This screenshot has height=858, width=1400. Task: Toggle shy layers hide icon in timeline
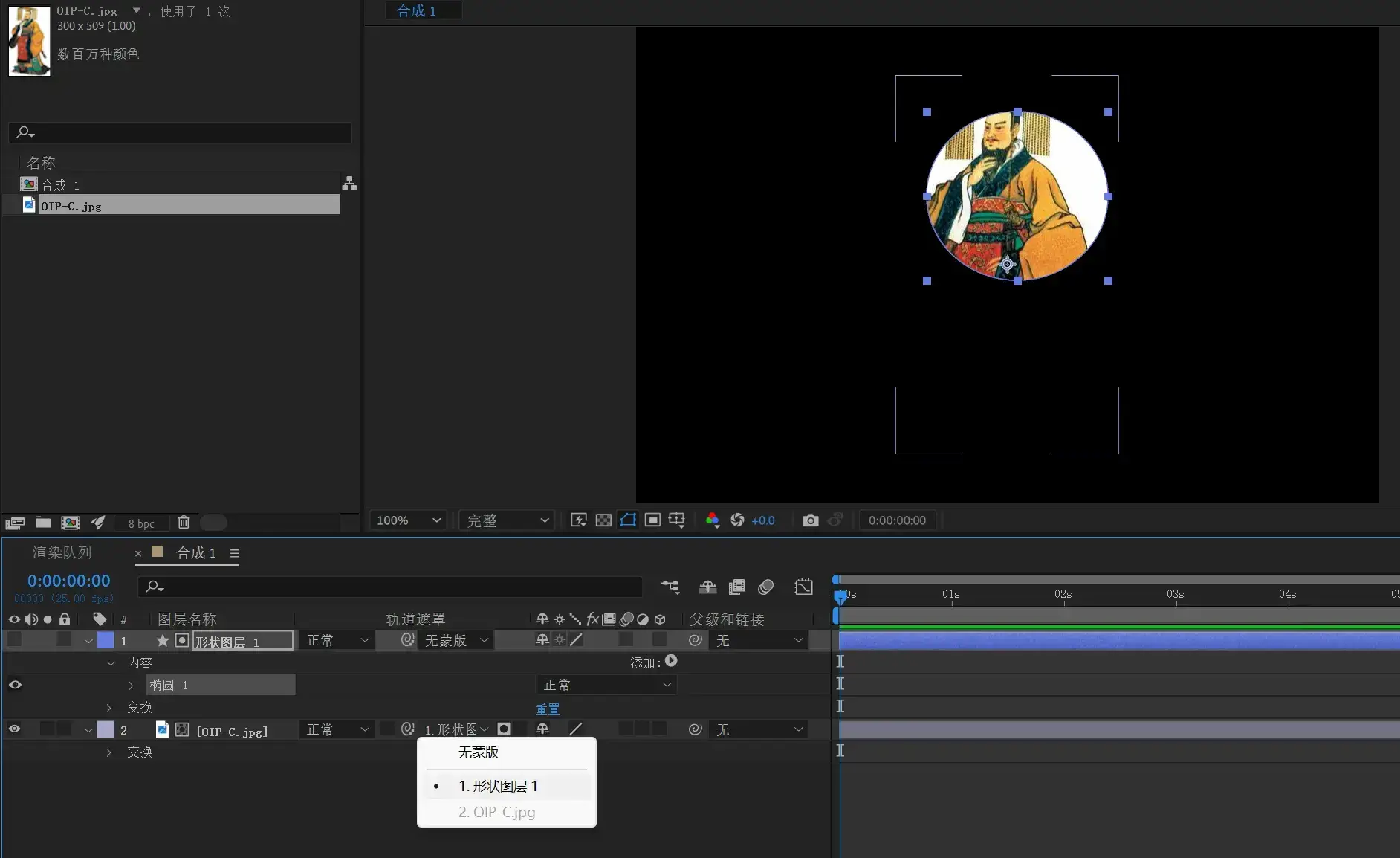pos(707,587)
